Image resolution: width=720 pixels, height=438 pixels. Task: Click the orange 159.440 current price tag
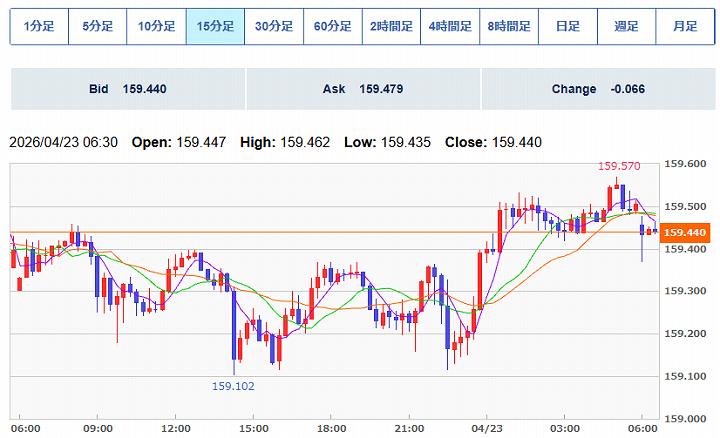click(685, 232)
